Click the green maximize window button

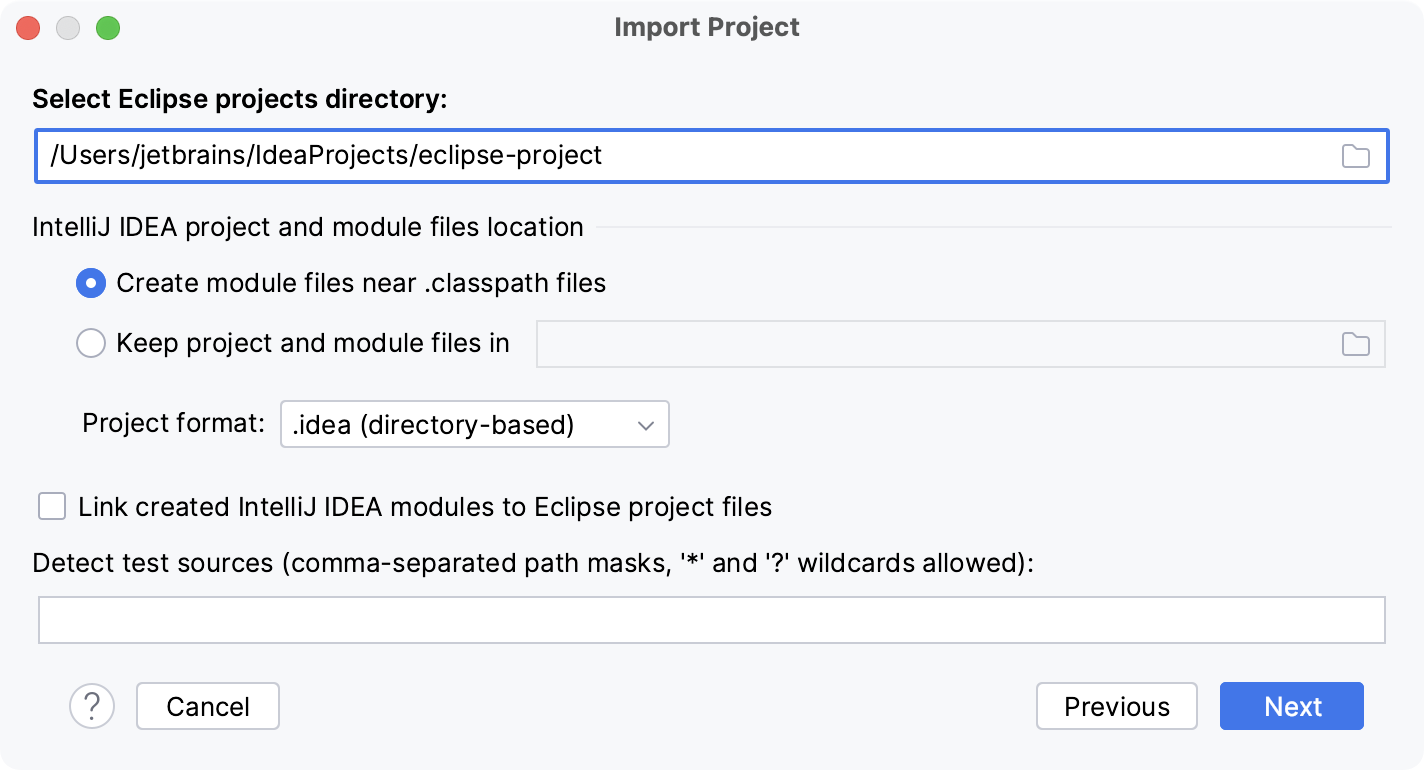(x=108, y=28)
